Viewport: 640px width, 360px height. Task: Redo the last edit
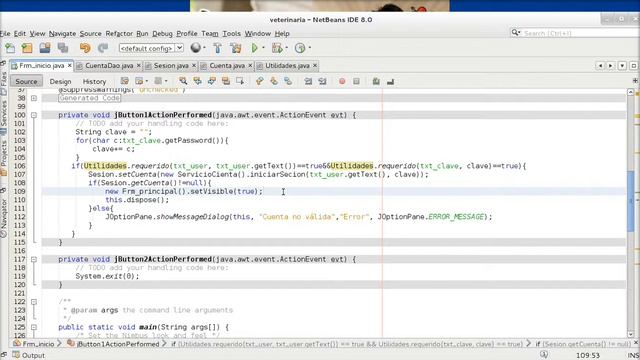(102, 48)
